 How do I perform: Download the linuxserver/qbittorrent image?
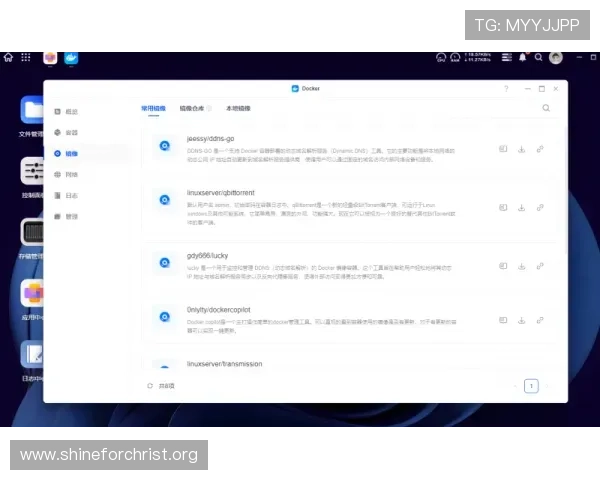522,207
